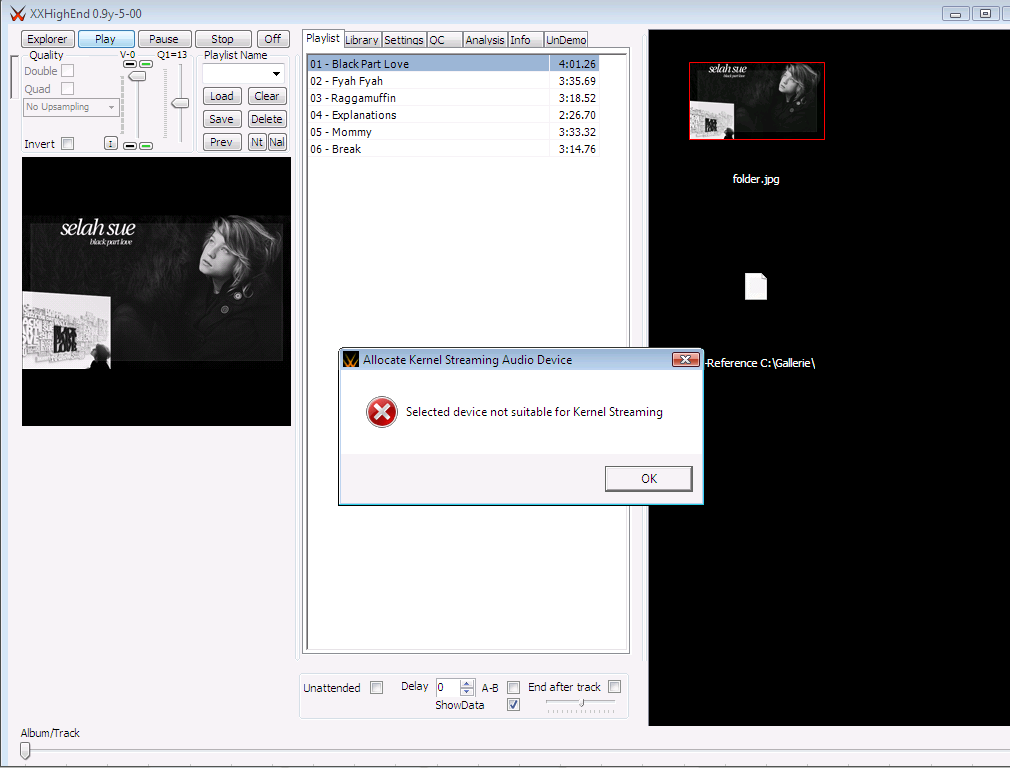Viewport: 1010px width, 768px height.
Task: Click the red error icon in the dialog
Action: pyautogui.click(x=382, y=412)
